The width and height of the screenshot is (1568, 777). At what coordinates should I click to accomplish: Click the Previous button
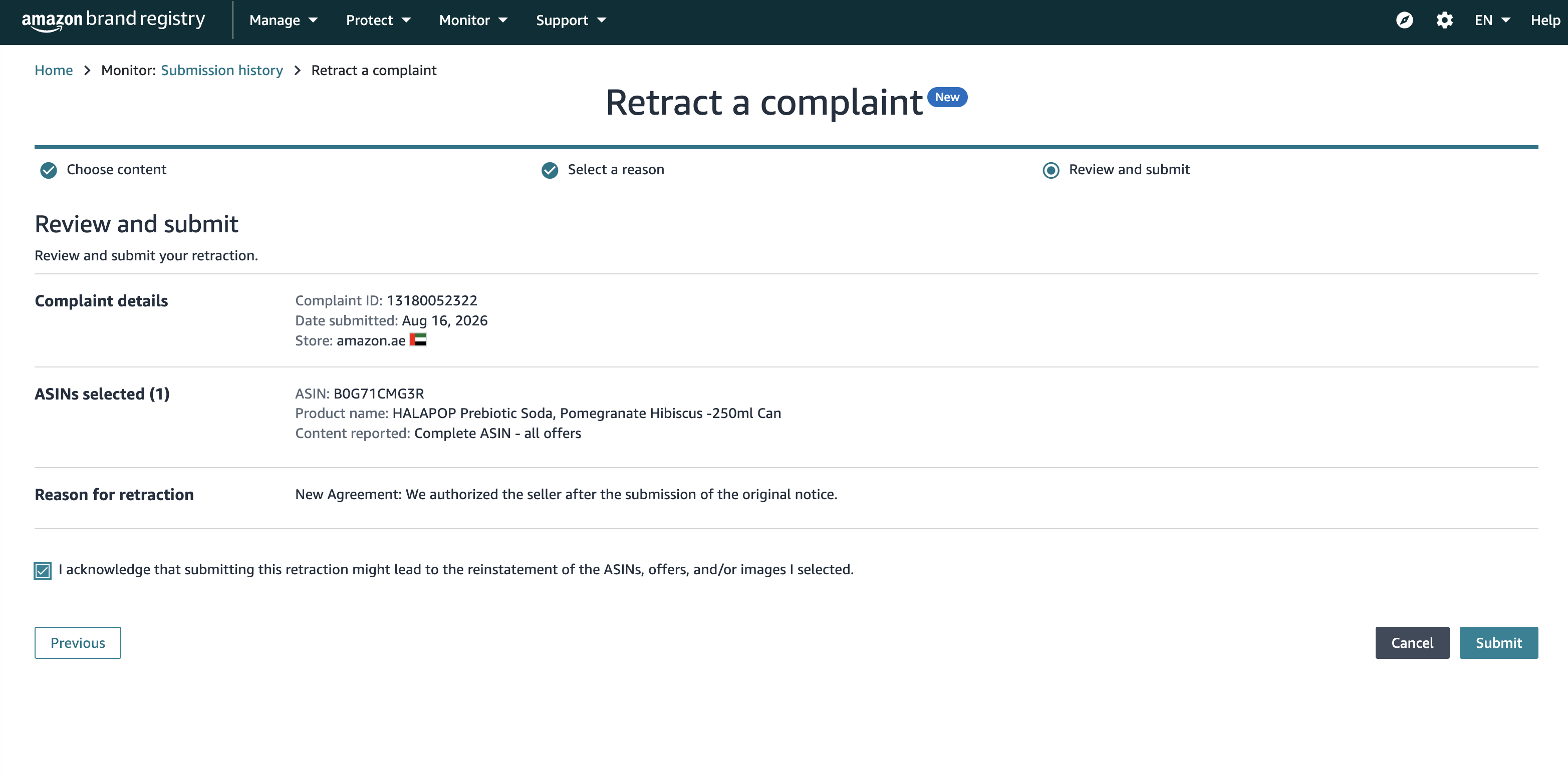[x=78, y=642]
